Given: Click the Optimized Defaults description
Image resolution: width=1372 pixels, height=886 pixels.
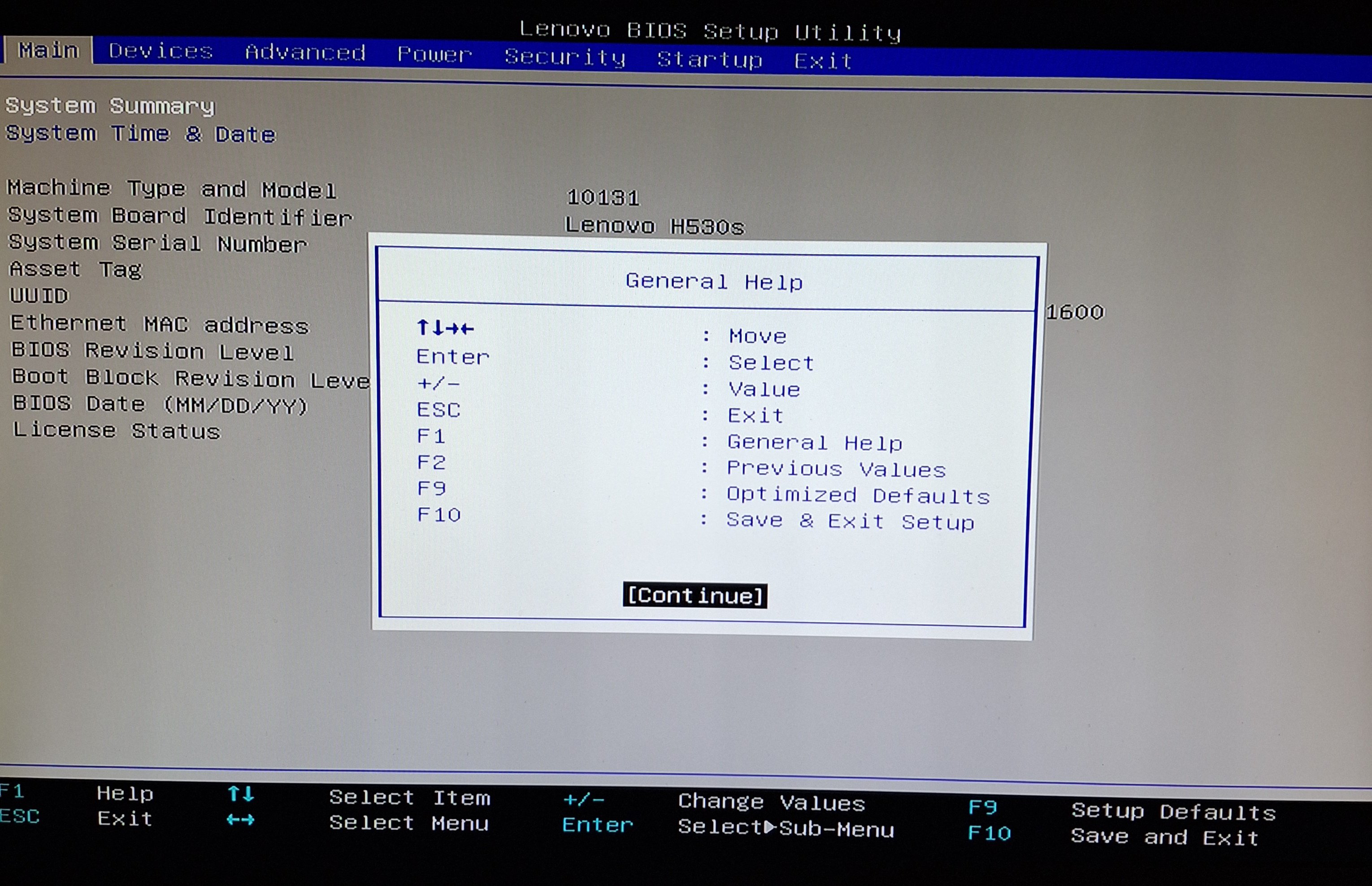Looking at the screenshot, I should [x=858, y=496].
